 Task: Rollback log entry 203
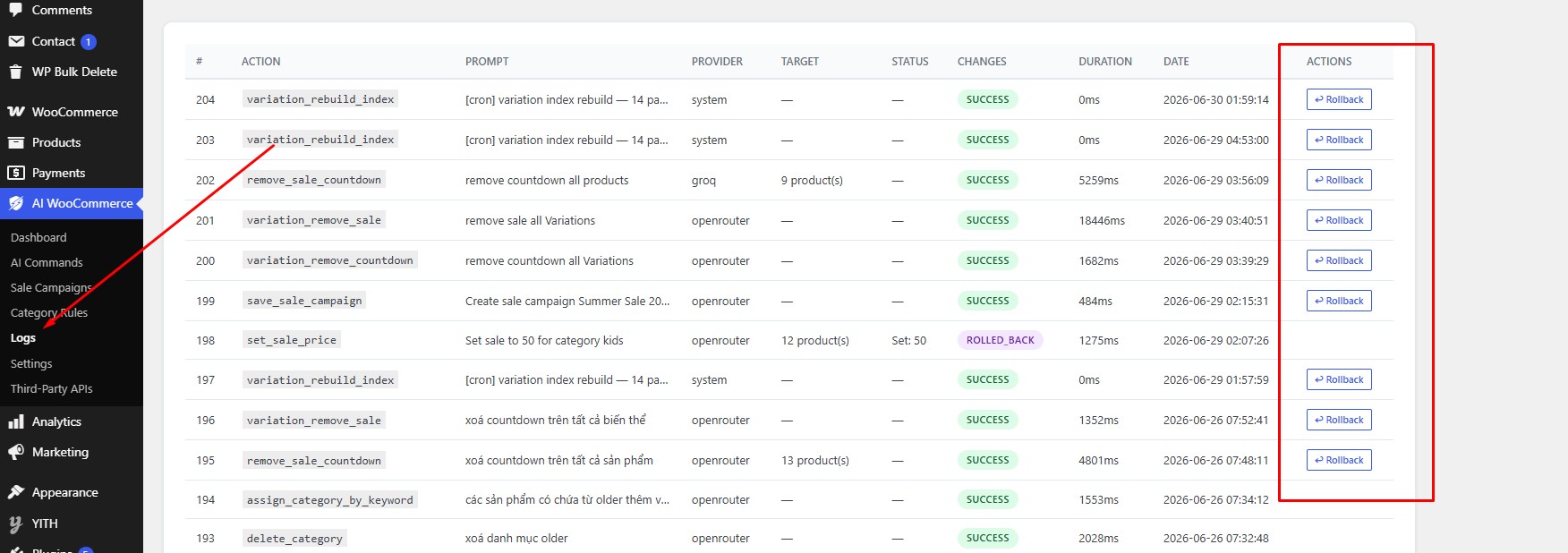click(x=1339, y=140)
